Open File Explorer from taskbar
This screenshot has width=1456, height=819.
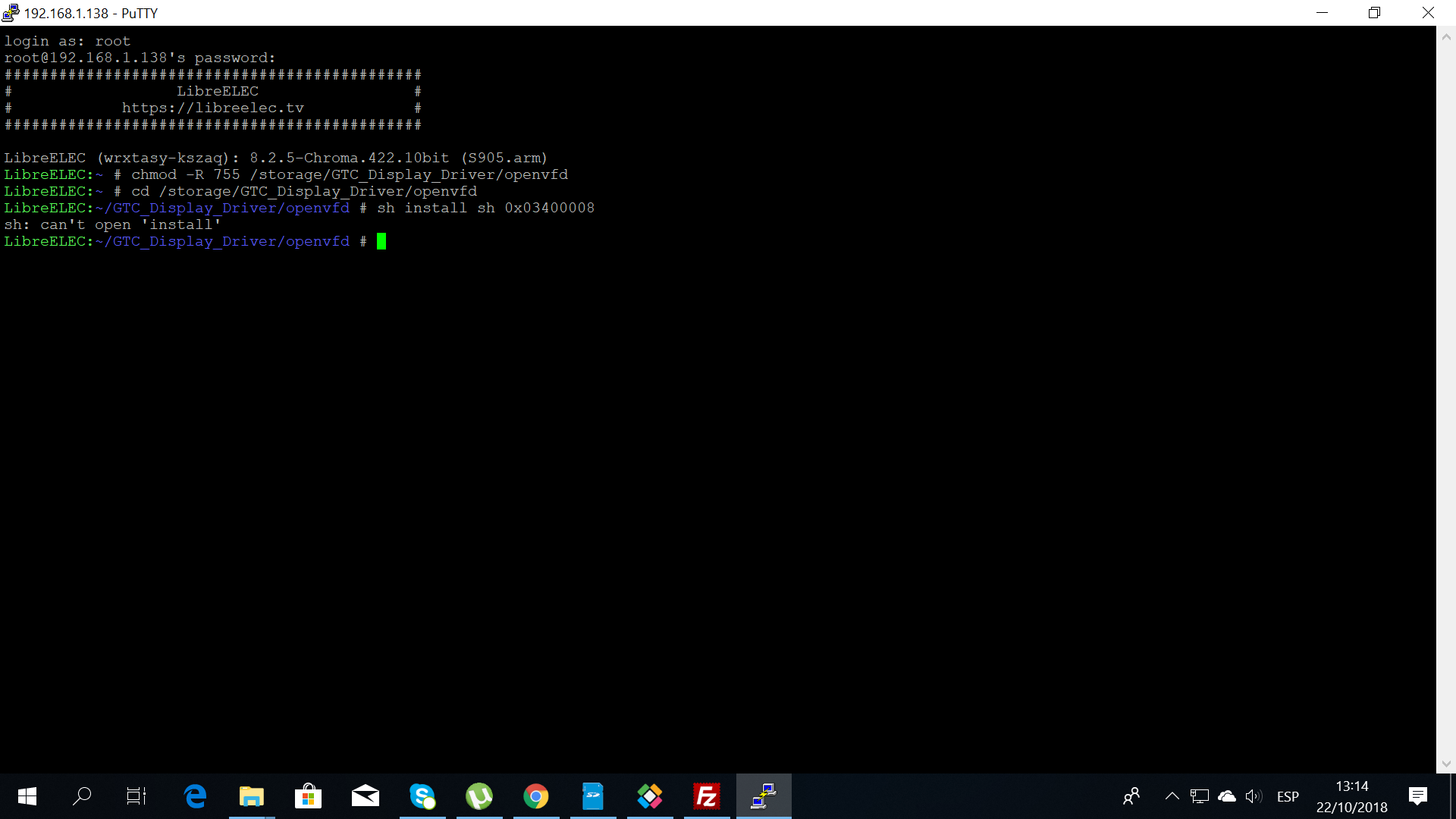[252, 796]
